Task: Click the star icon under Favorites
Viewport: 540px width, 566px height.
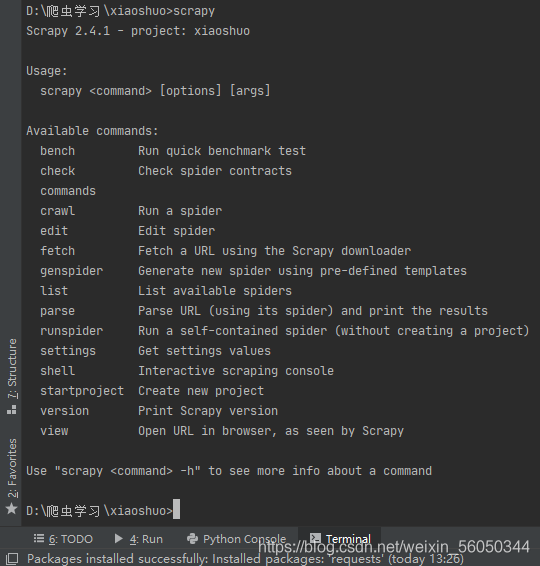Action: click(x=12, y=509)
